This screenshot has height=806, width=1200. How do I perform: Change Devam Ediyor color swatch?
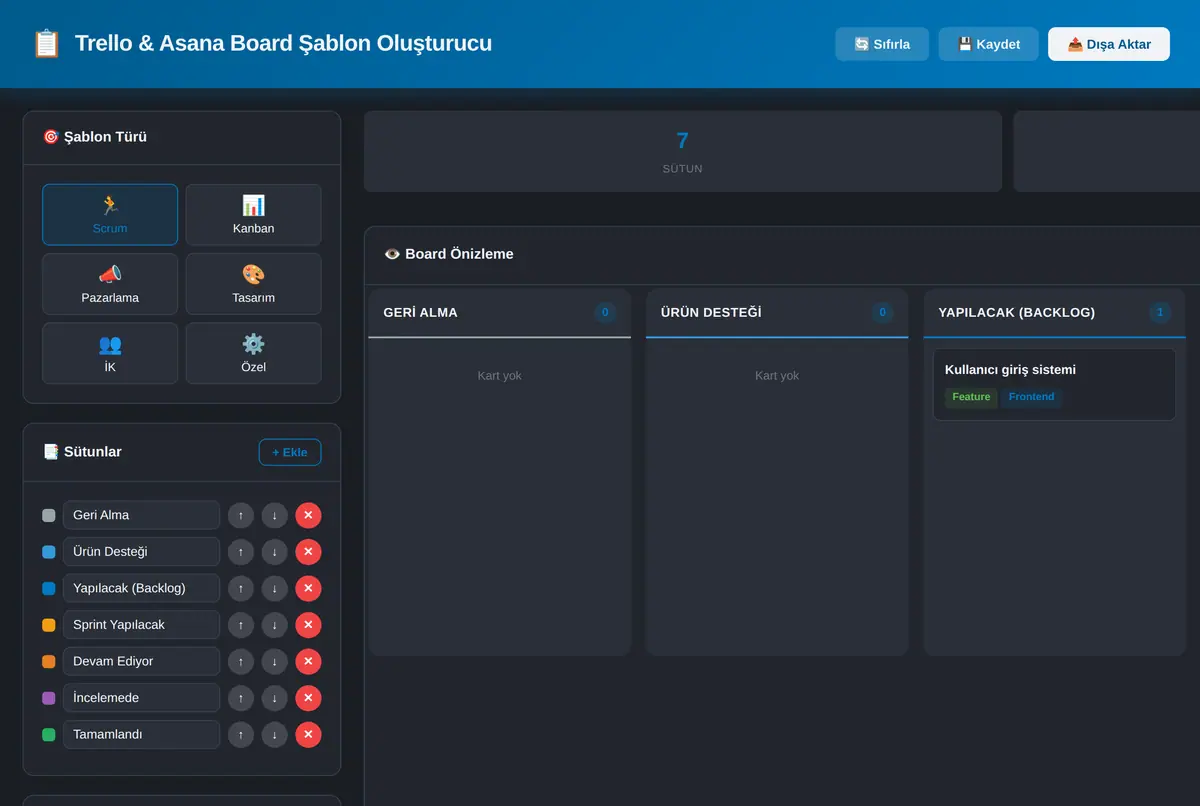click(49, 661)
